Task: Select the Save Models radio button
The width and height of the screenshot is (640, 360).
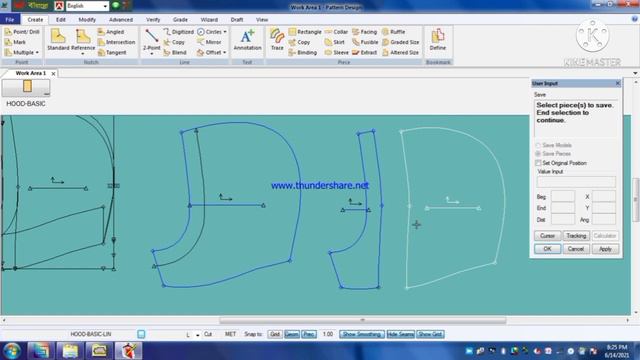Action: coord(538,145)
